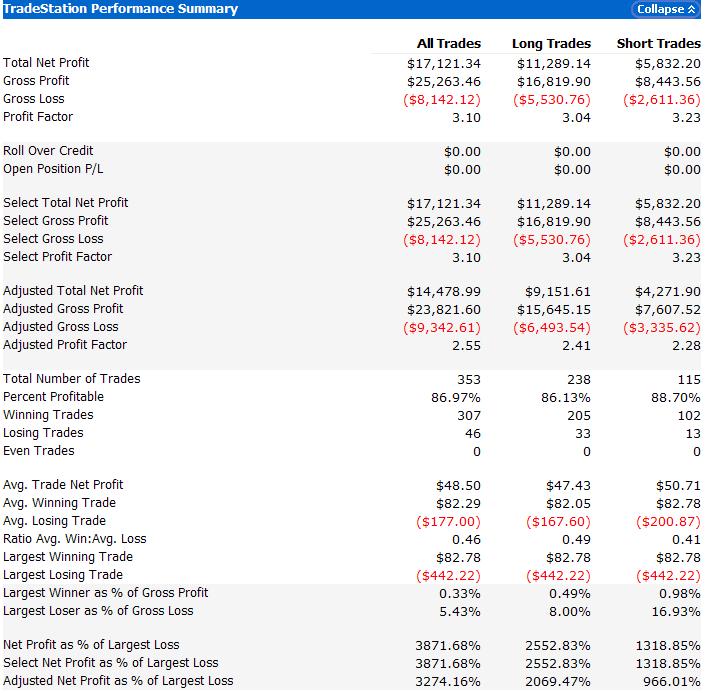This screenshot has height=693, width=717.
Task: Click the Avg. Winning Trade label
Action: pyautogui.click(x=59, y=503)
